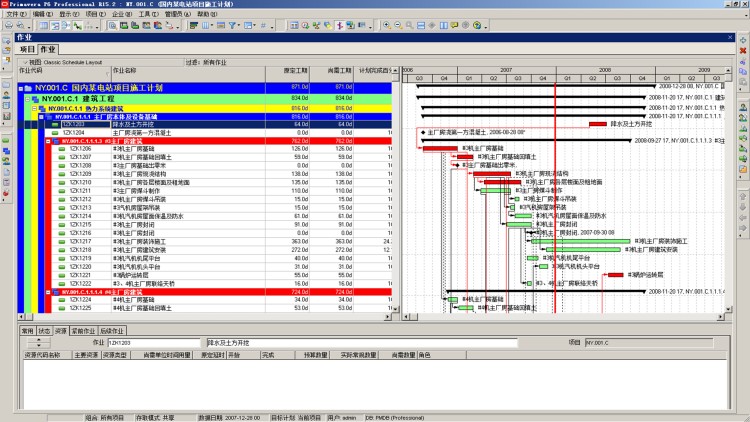Image resolution: width=750 pixels, height=422 pixels.
Task: Click the Add icon in right command bar
Action: tap(743, 40)
